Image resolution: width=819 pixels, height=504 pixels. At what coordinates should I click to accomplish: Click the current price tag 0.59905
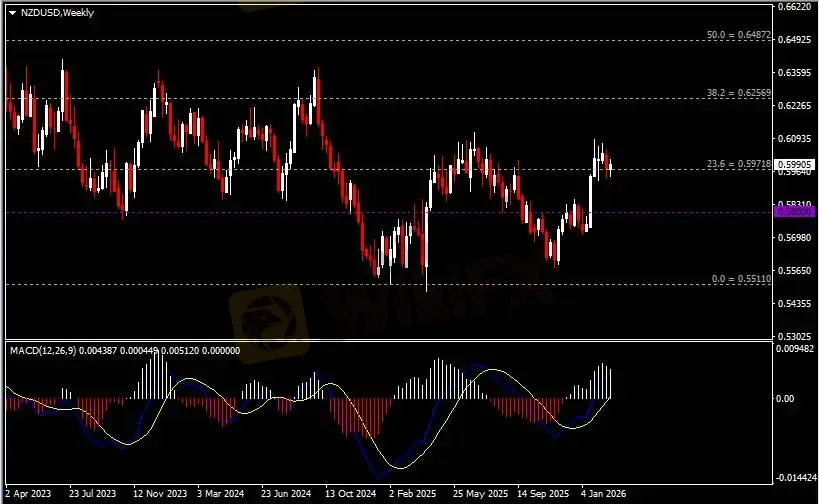point(798,163)
